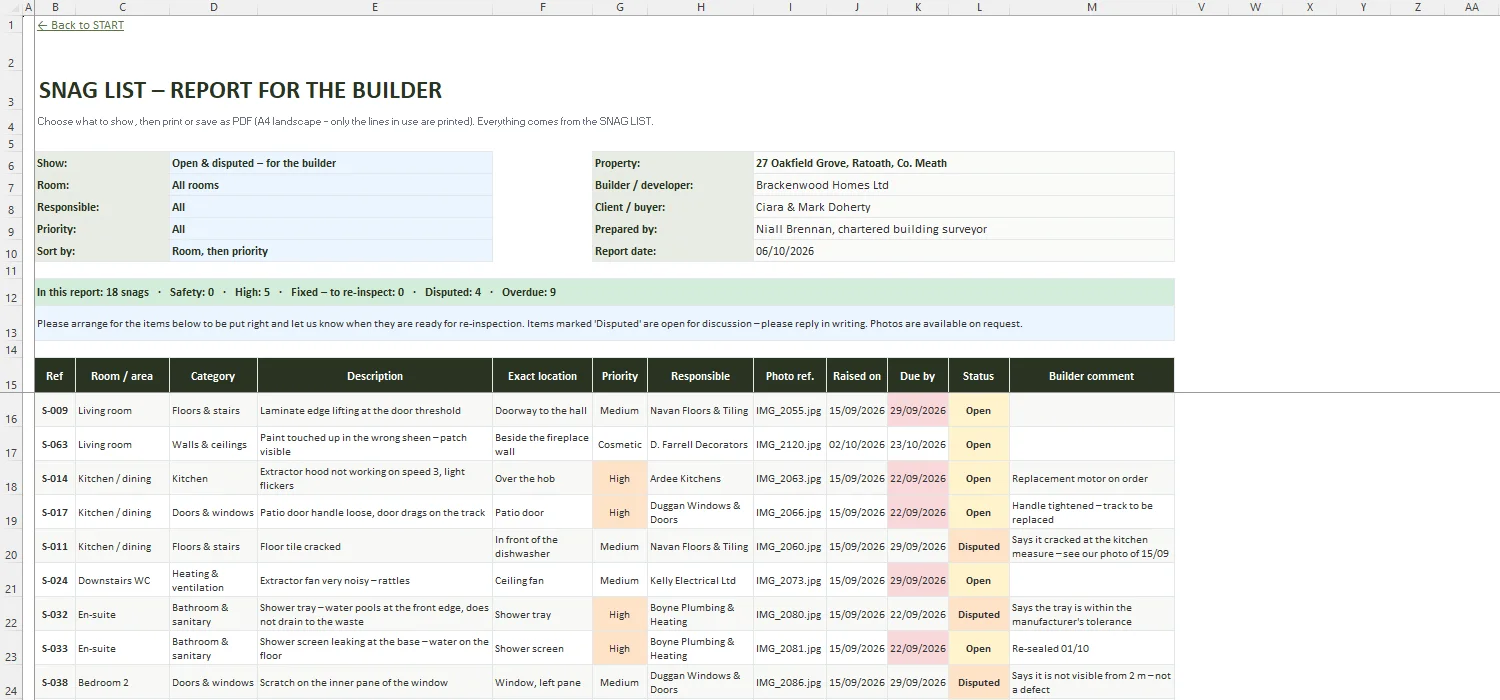Open the Sort by cell 'Room, then priority'
This screenshot has width=1500, height=700.
[331, 251]
